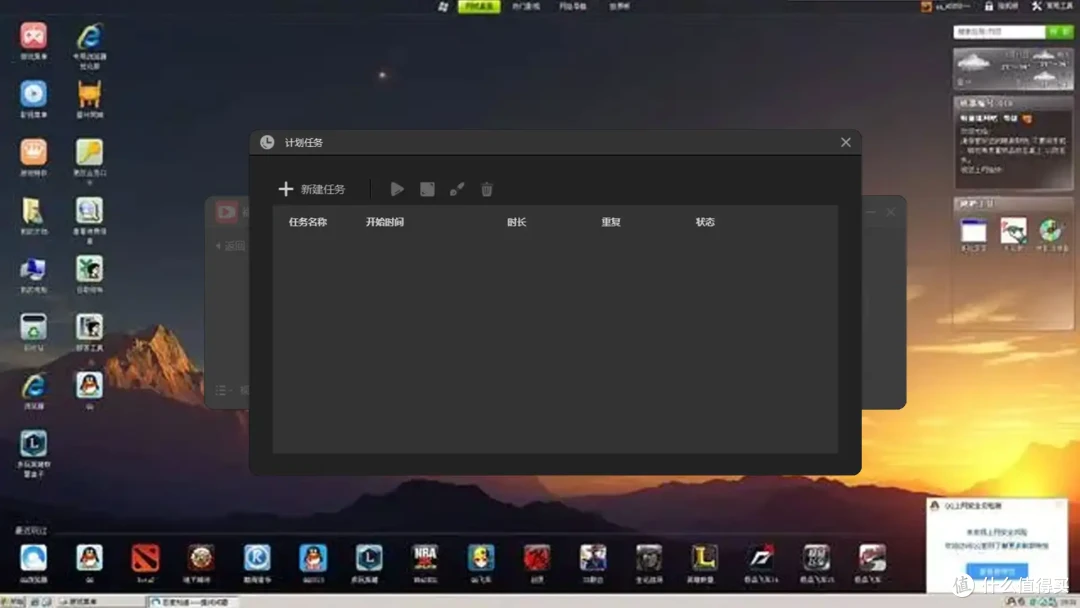Start the task with the play icon
This screenshot has height=608, width=1080.
[397, 189]
